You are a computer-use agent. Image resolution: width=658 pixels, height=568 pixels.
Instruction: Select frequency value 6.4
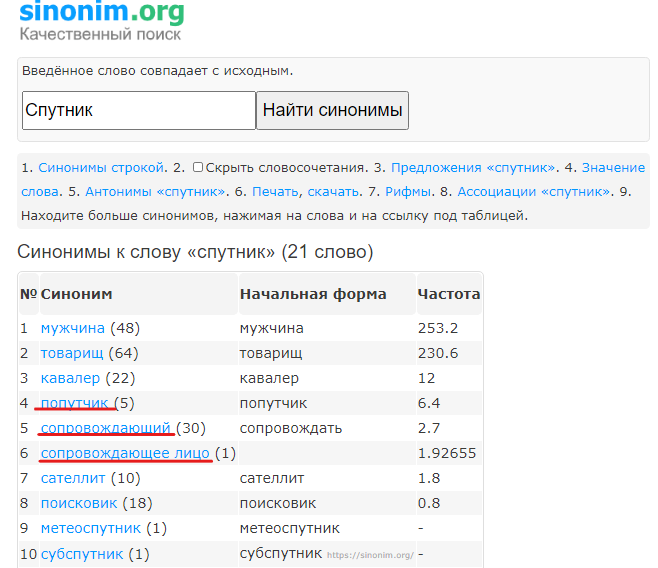(x=429, y=403)
